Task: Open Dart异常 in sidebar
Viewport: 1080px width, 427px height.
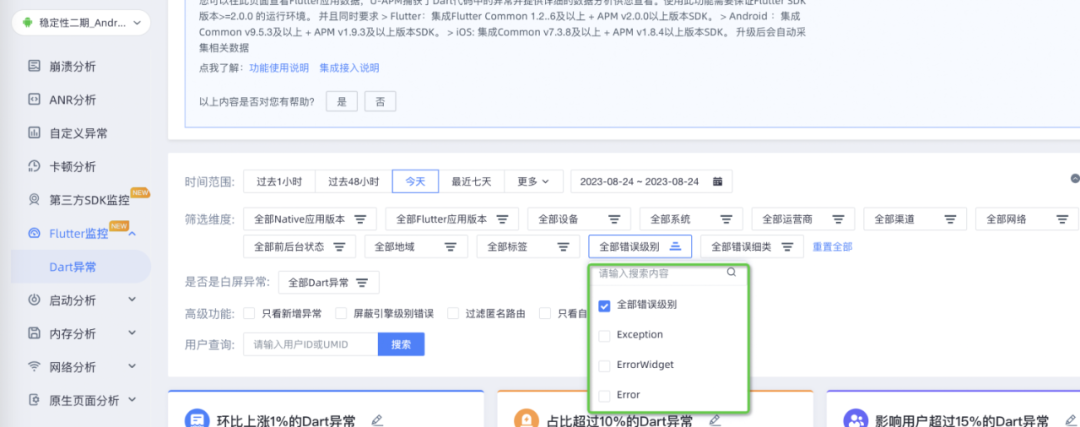Action: pyautogui.click(x=81, y=267)
